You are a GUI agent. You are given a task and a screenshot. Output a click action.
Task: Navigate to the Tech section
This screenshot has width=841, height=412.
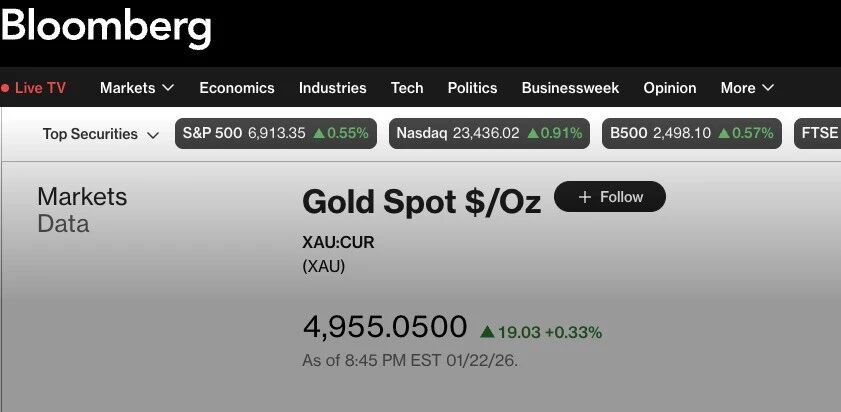click(407, 88)
